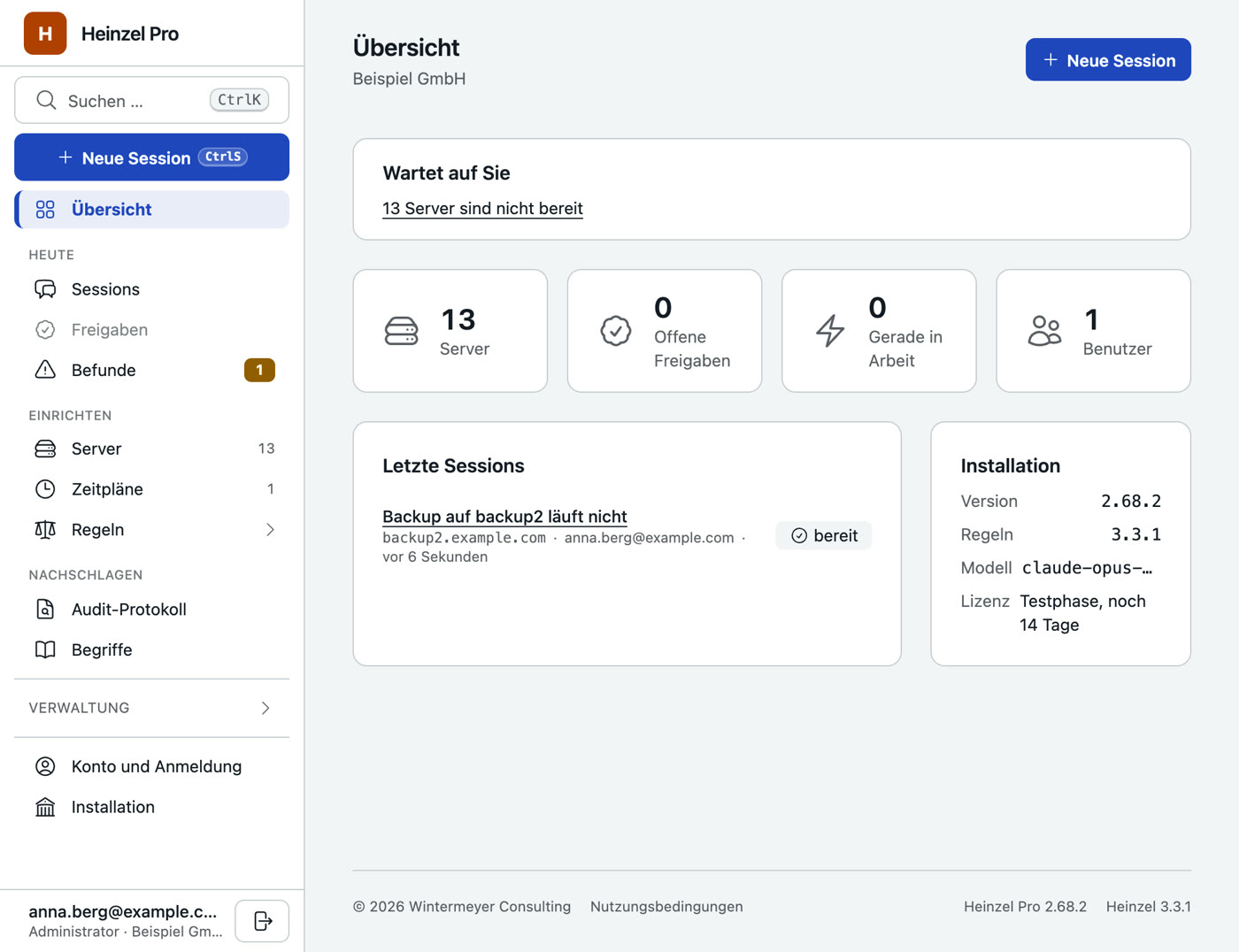Click the Suchen search field

click(152, 100)
